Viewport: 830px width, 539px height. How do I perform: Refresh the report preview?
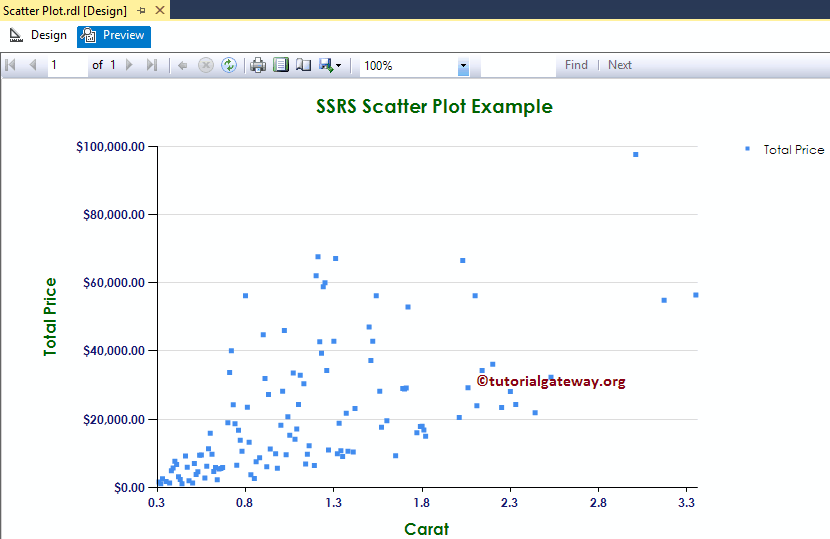[229, 65]
